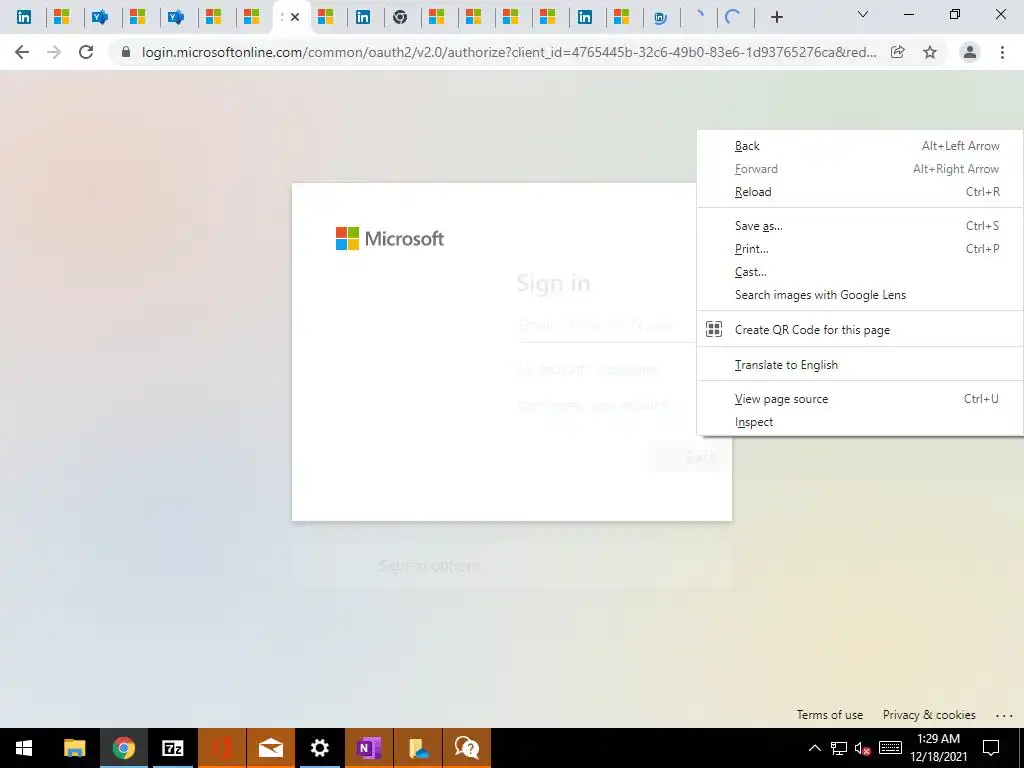The image size is (1024, 768).
Task: Click the network status tray icon
Action: tap(839, 748)
